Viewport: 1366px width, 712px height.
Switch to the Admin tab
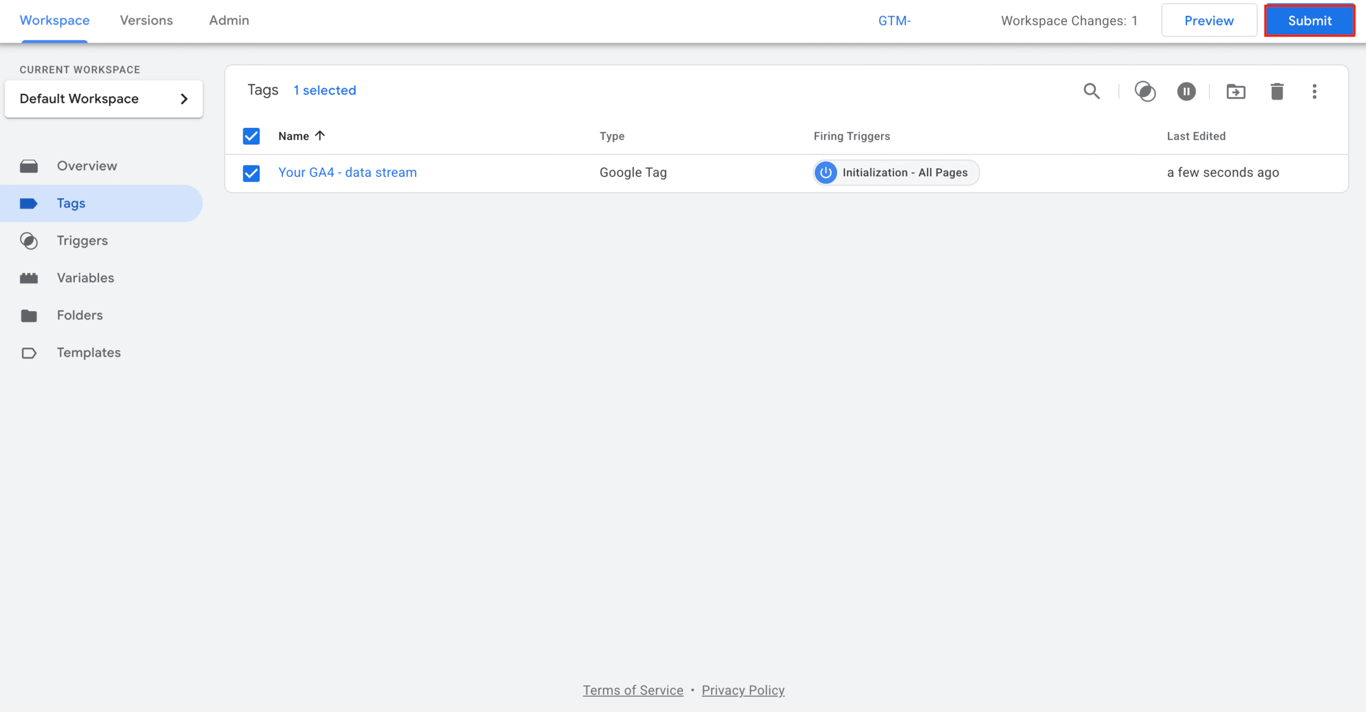(229, 20)
